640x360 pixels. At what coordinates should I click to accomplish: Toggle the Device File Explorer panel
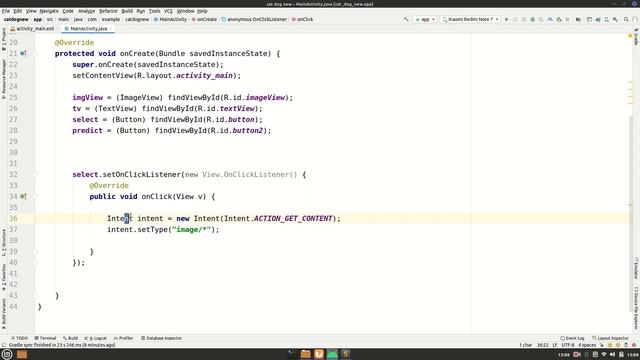pyautogui.click(x=636, y=308)
